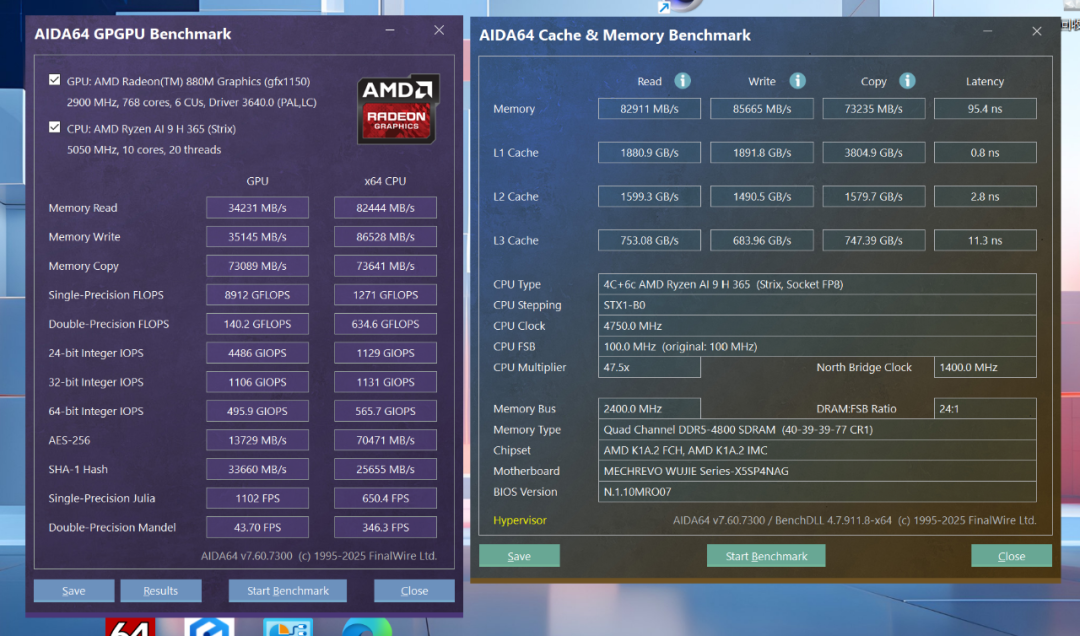Select the L3 Cache Latency value 11.3 ns
Viewport: 1080px width, 636px height.
[x=985, y=240]
